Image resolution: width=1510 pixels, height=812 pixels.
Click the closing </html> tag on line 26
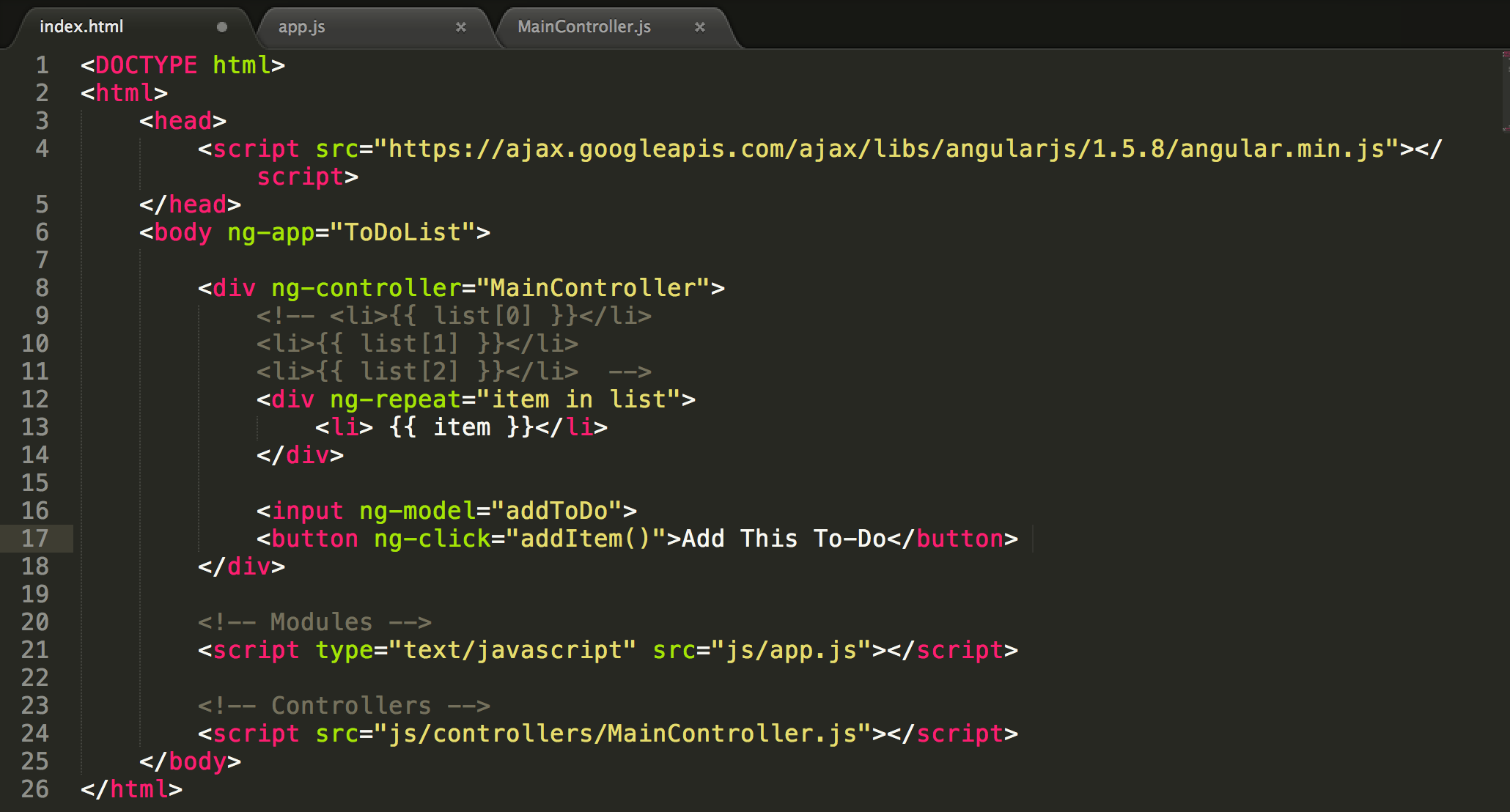[x=128, y=789]
